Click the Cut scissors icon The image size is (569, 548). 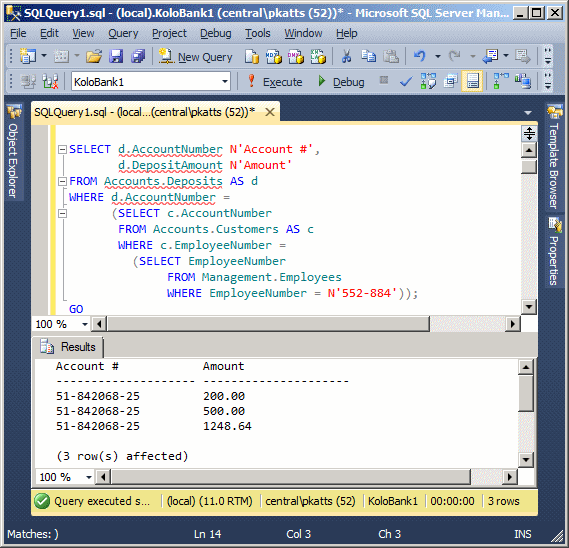tap(347, 57)
